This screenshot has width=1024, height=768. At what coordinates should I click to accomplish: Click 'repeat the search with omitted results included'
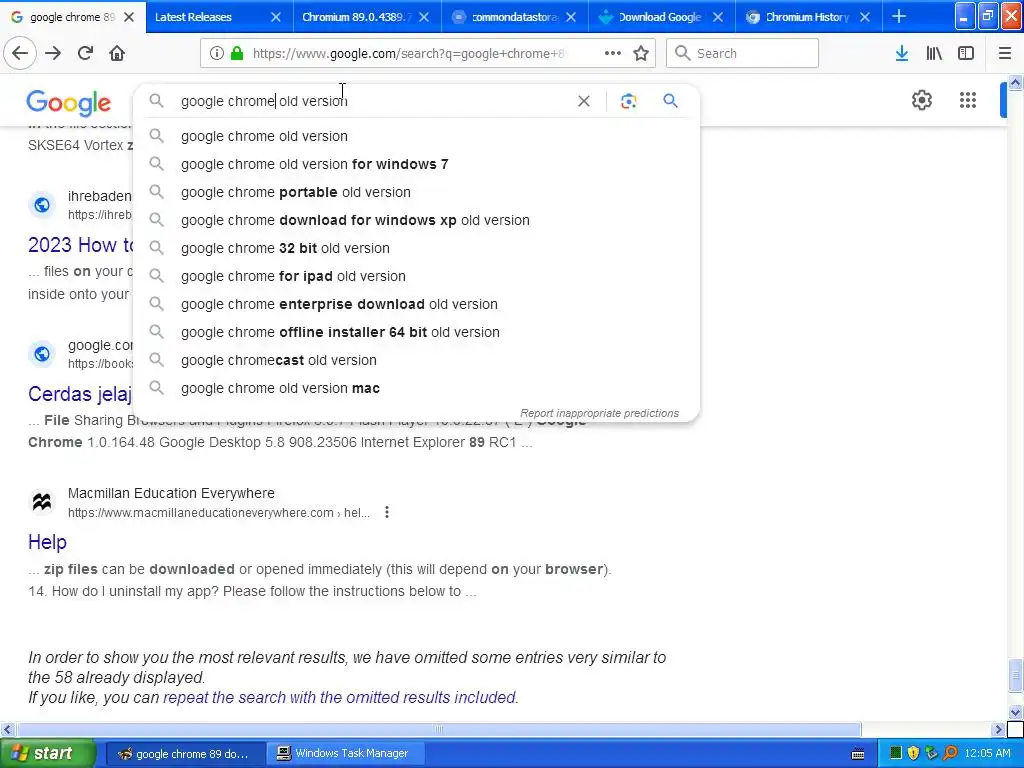[340, 697]
